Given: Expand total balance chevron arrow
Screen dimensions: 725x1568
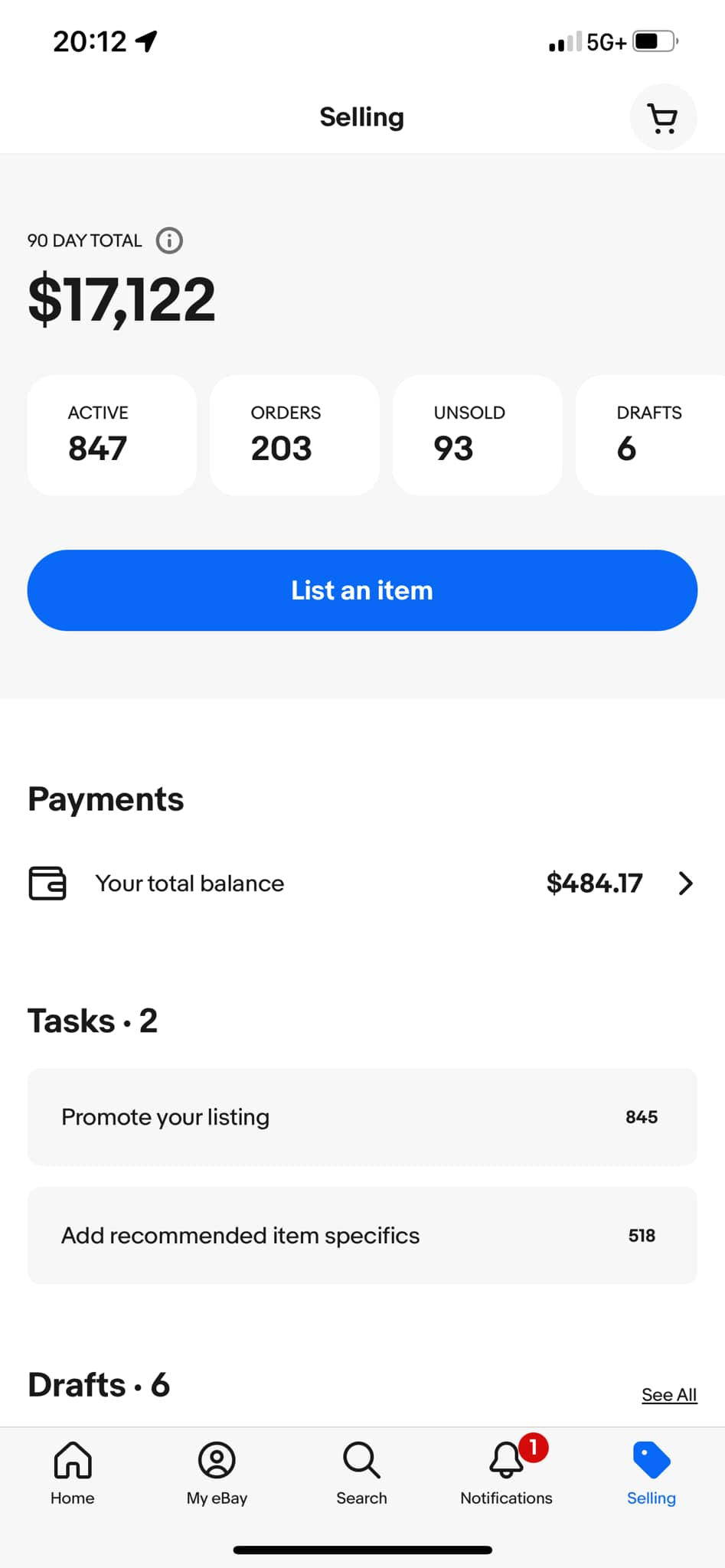Looking at the screenshot, I should tap(685, 883).
